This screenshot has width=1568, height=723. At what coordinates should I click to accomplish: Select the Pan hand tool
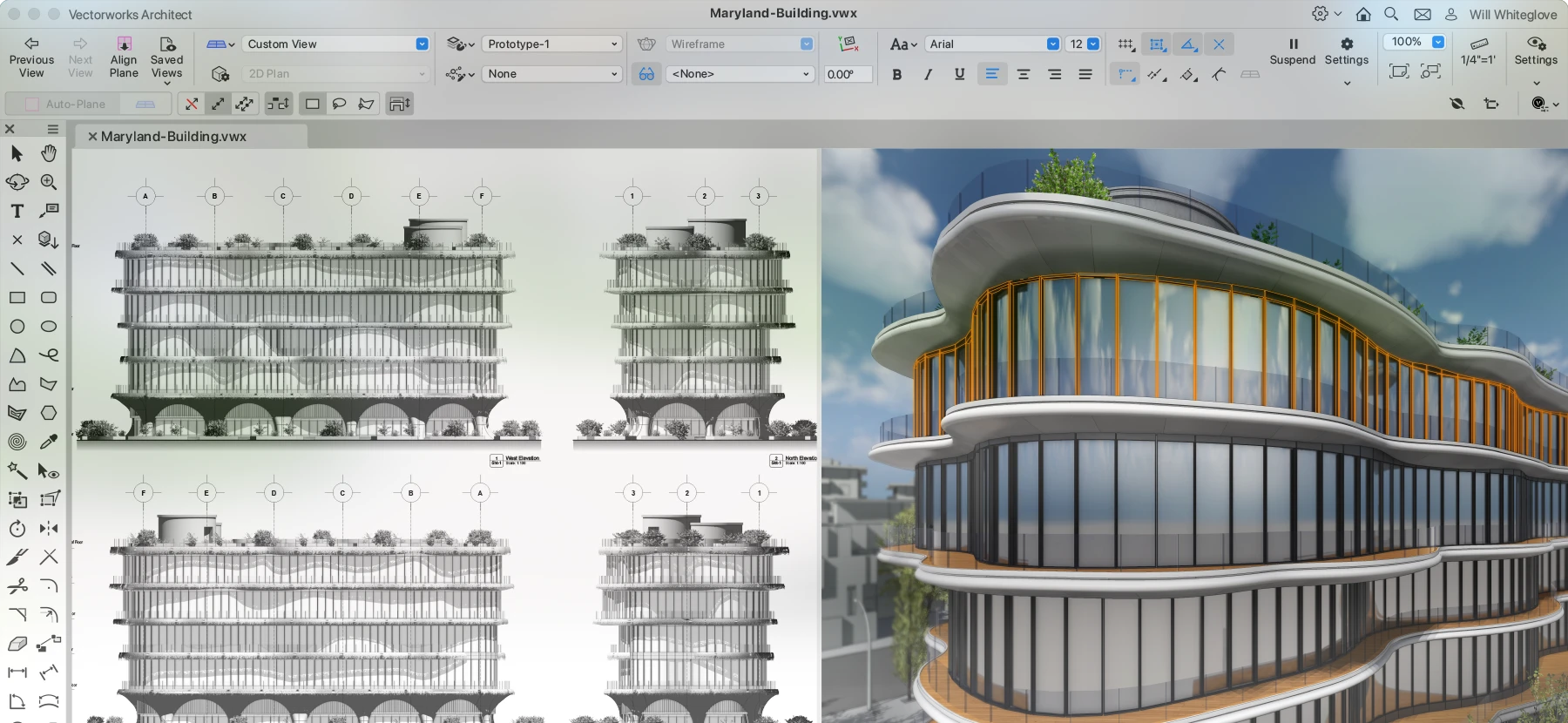tap(49, 153)
